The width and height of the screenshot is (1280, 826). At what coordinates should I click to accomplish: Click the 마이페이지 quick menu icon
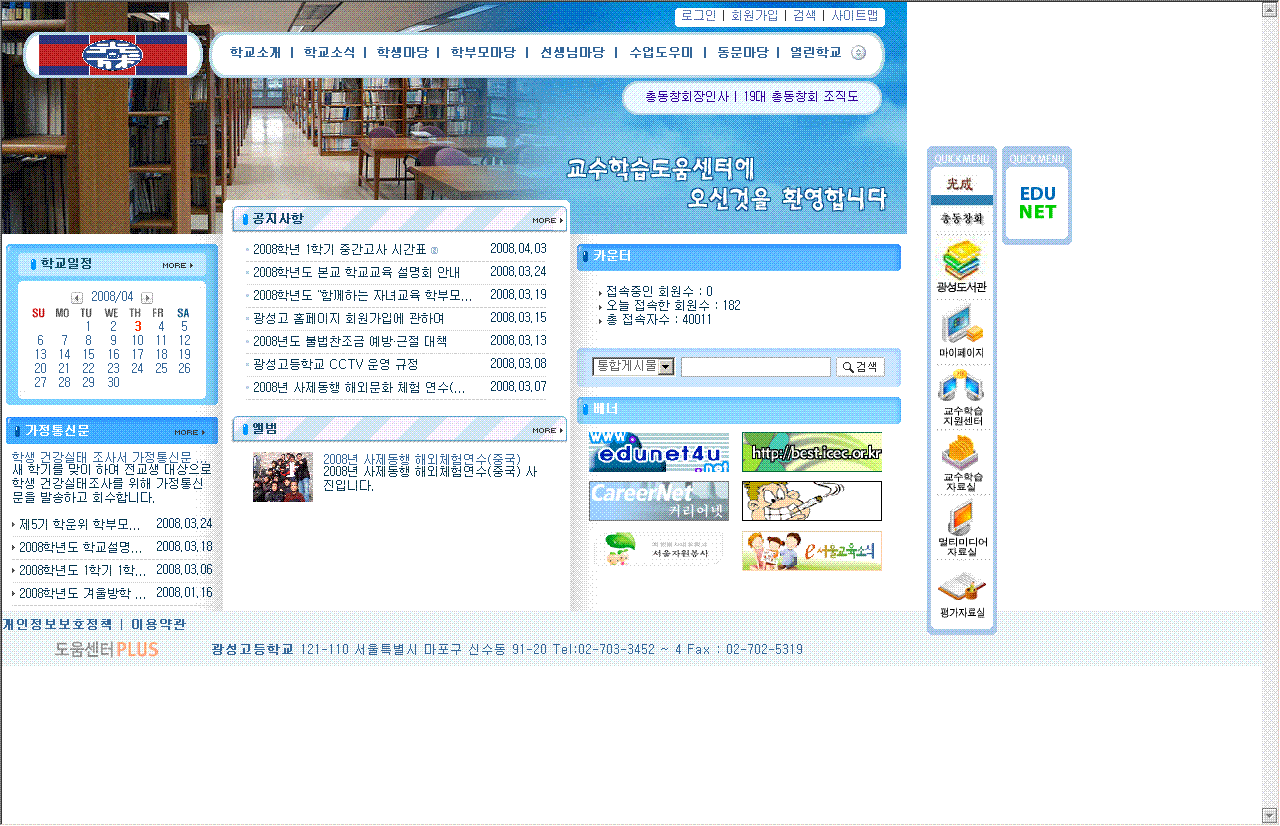coord(961,327)
